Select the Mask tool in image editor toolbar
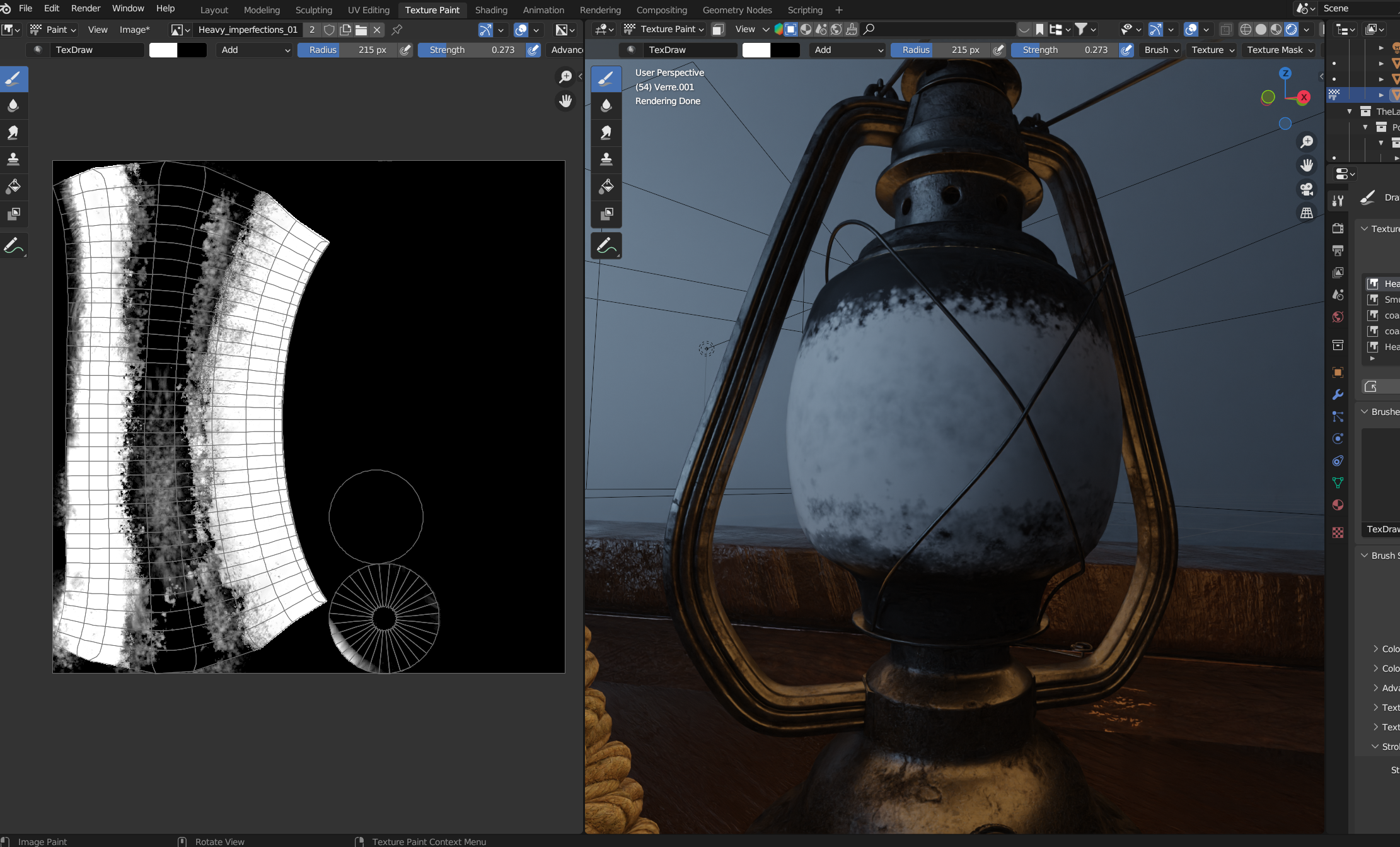 13,214
